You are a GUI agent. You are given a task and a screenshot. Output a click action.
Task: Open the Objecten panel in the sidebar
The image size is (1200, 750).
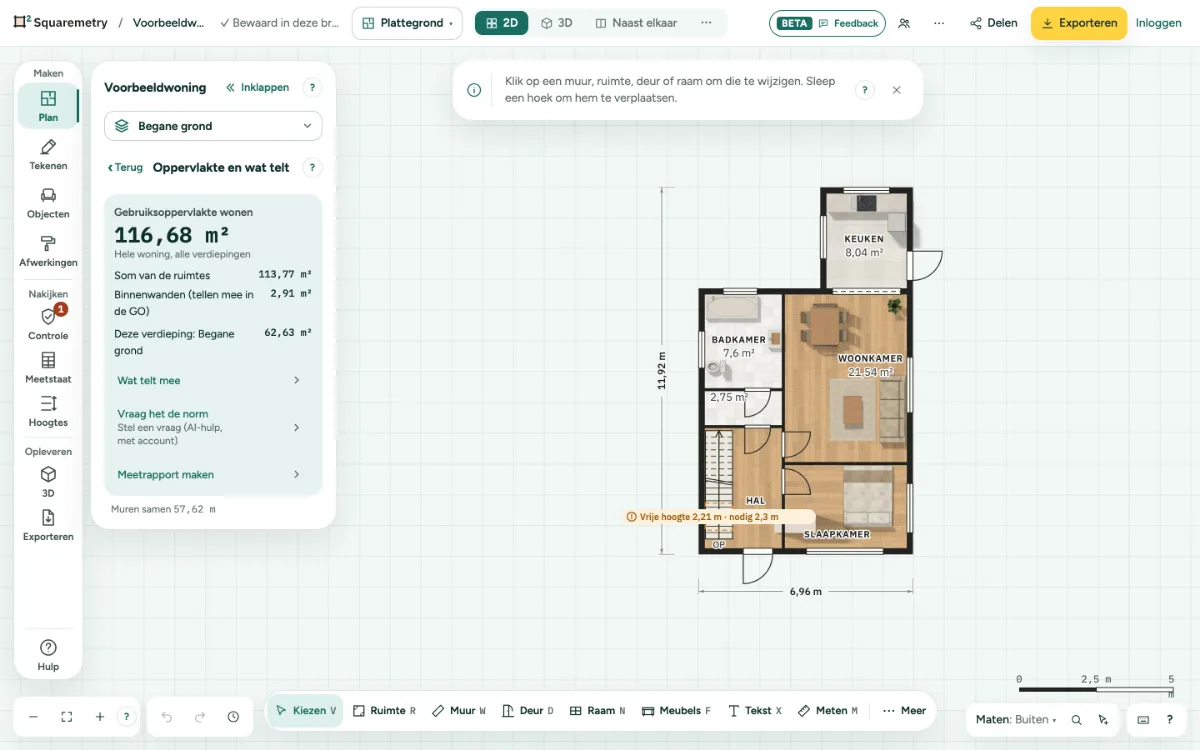click(48, 203)
